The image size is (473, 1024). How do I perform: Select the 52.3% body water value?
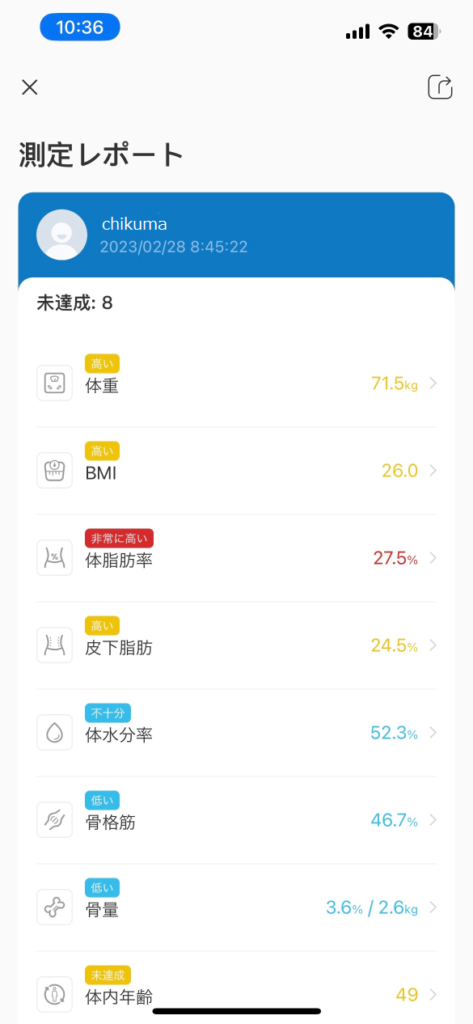click(x=394, y=733)
